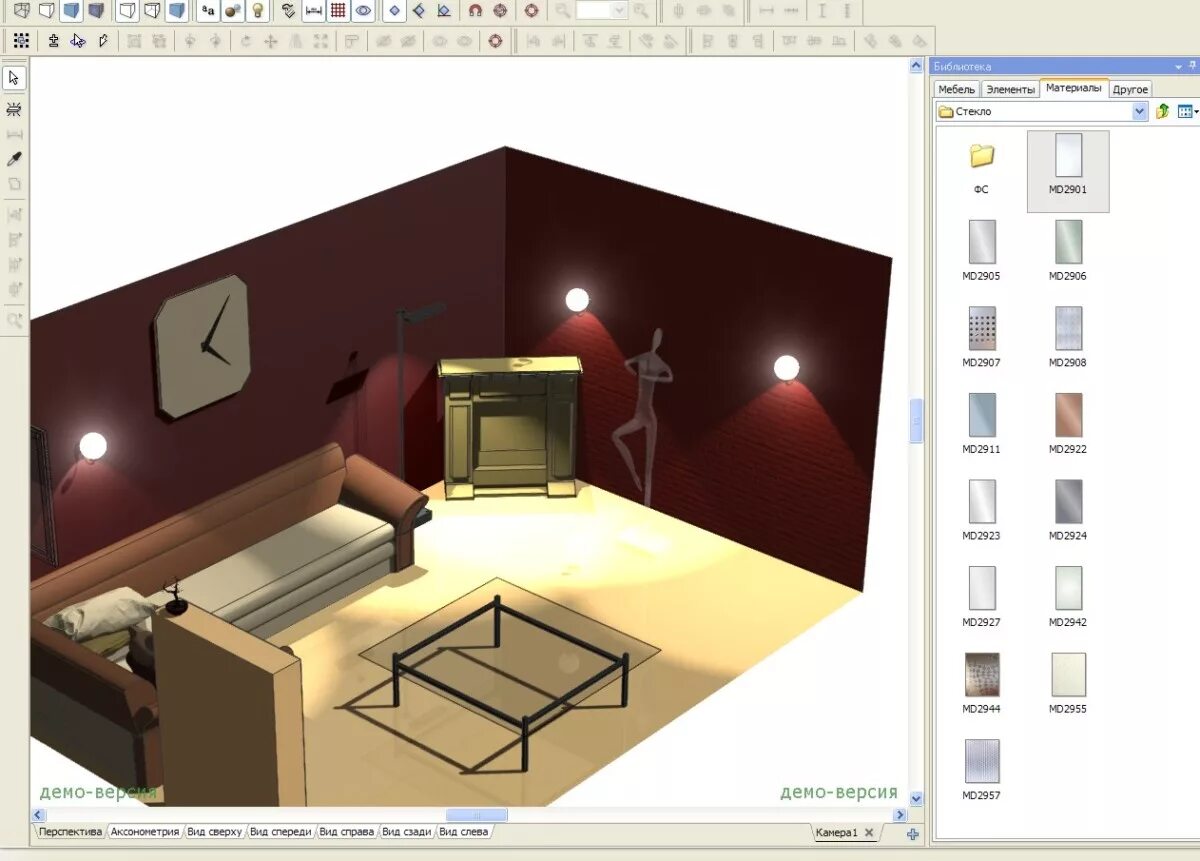The image size is (1200, 861).
Task: Click the blue plus add-camera button
Action: [912, 833]
